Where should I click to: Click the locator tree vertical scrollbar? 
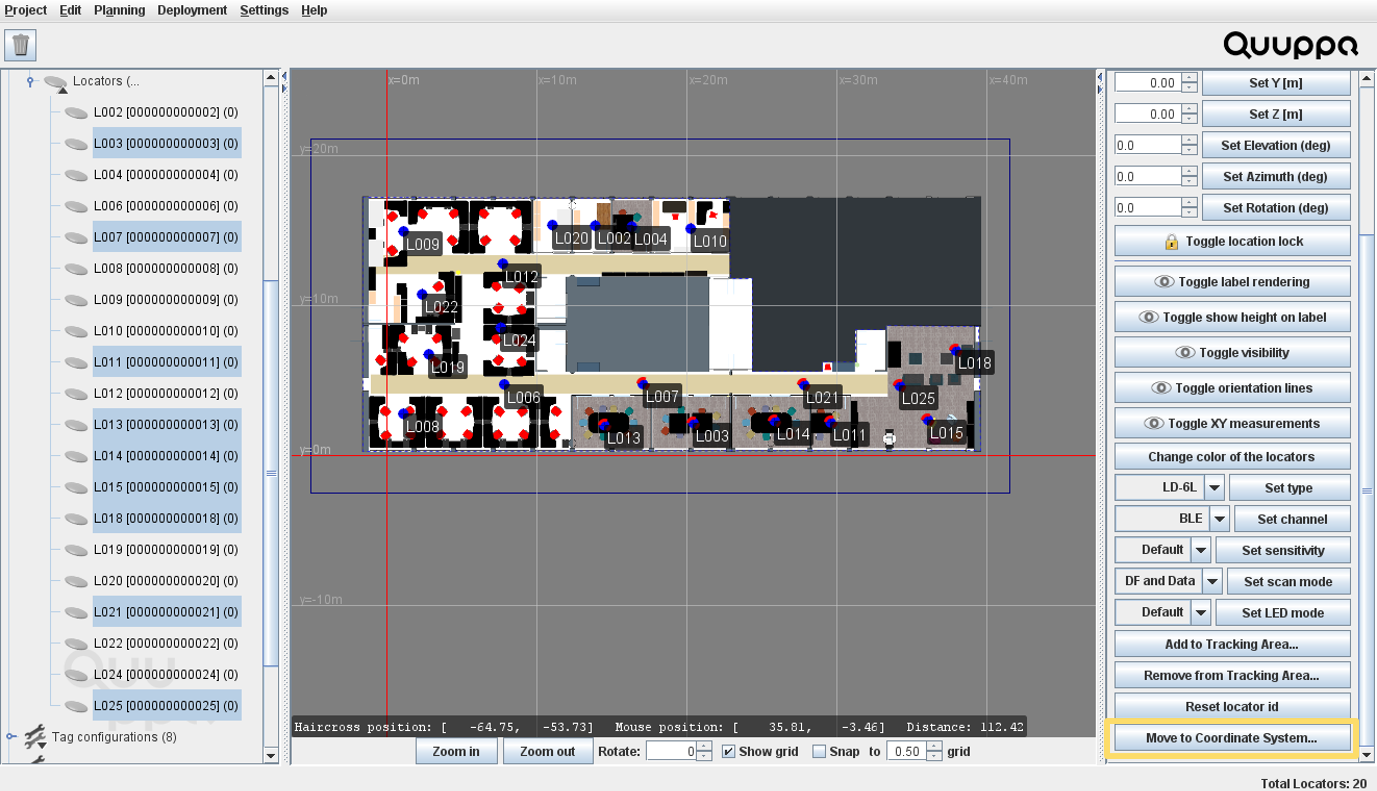click(x=271, y=473)
